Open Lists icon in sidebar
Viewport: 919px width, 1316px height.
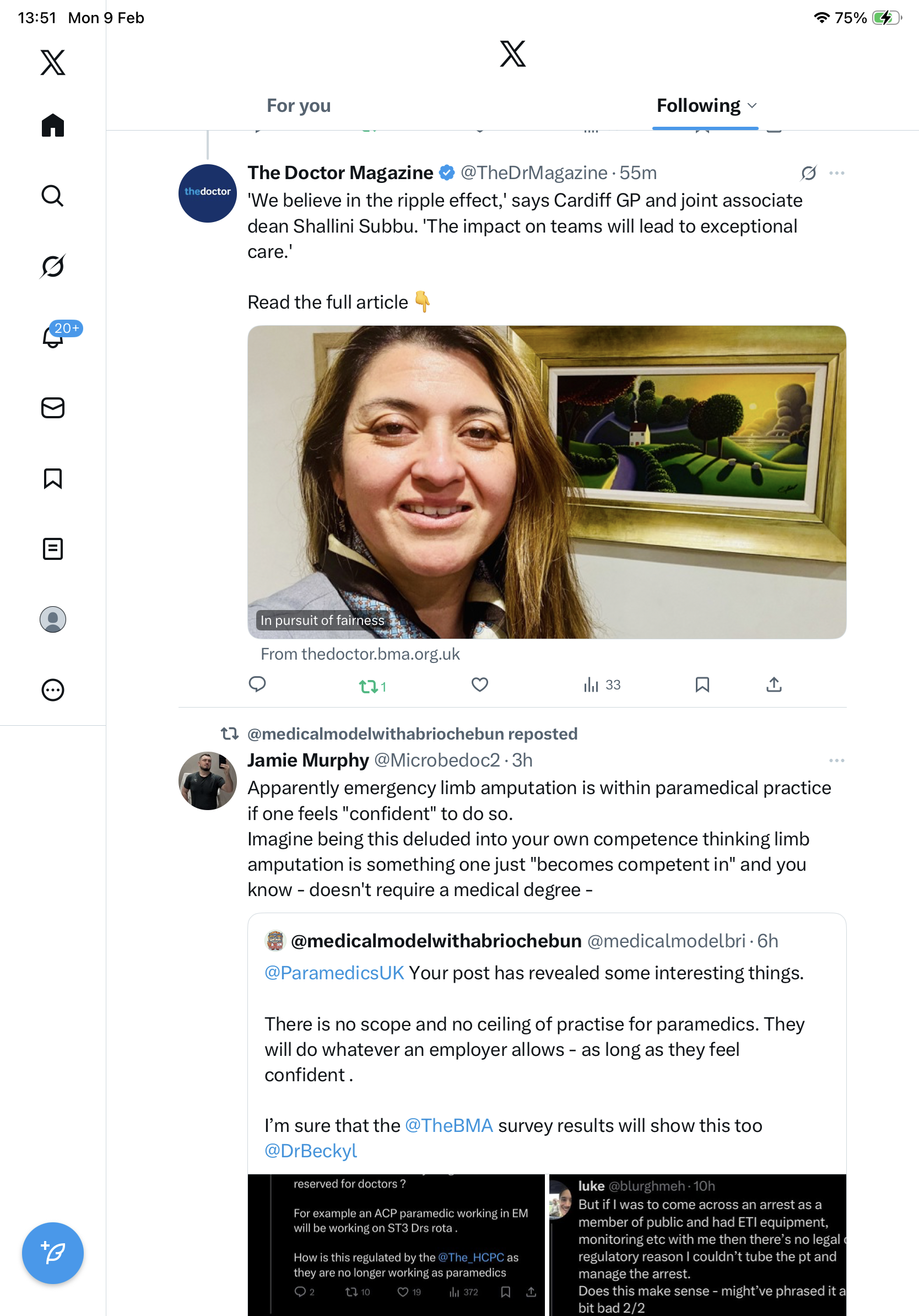pos(53,549)
